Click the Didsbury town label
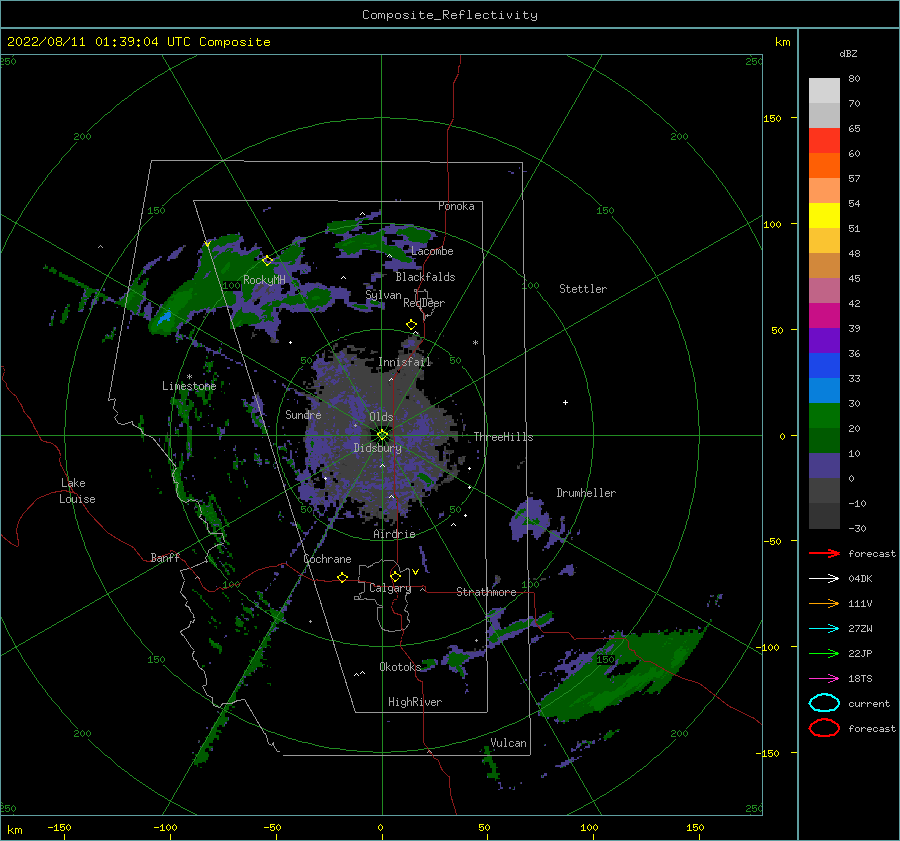 tap(378, 448)
